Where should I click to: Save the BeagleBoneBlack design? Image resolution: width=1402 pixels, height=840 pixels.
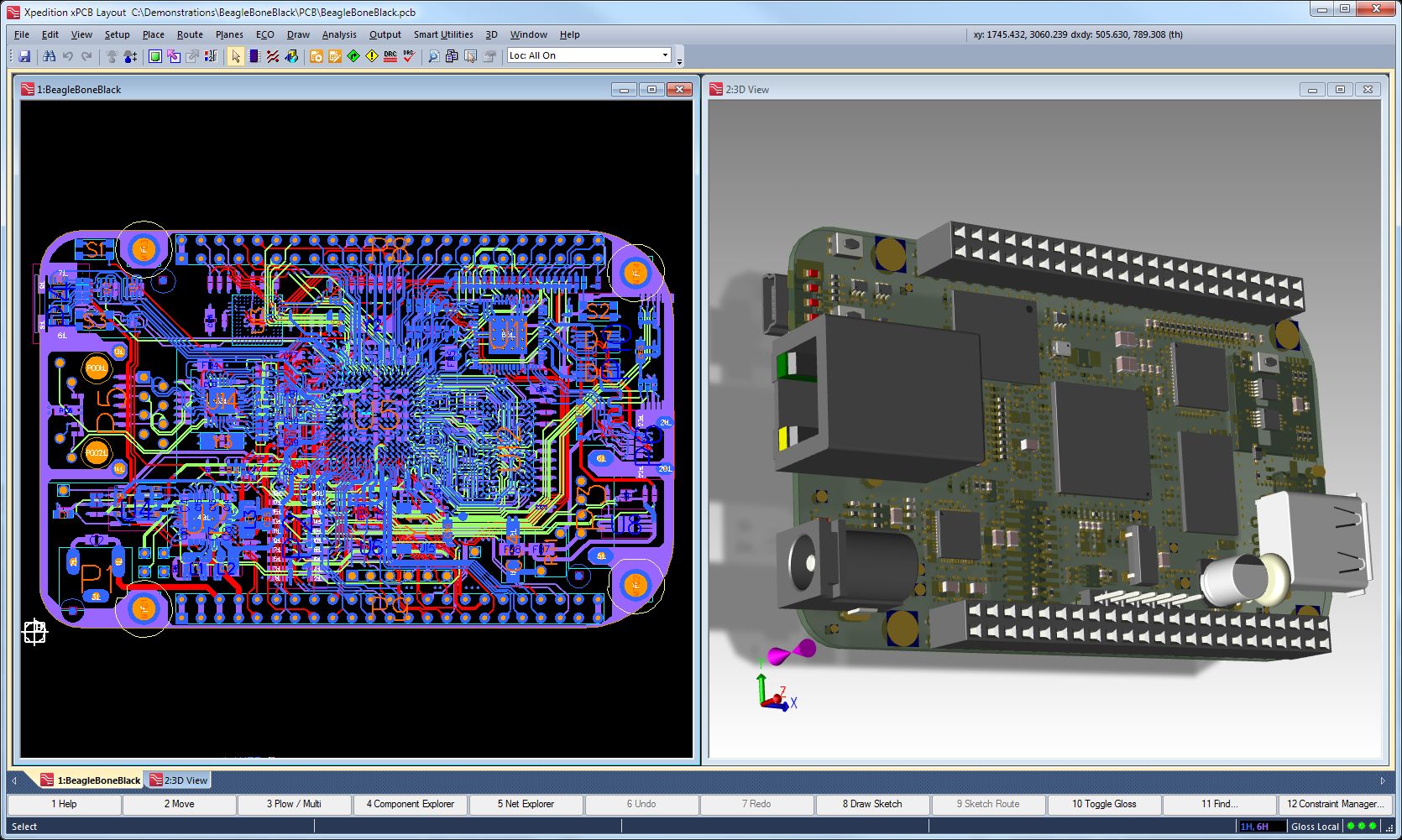[25, 56]
